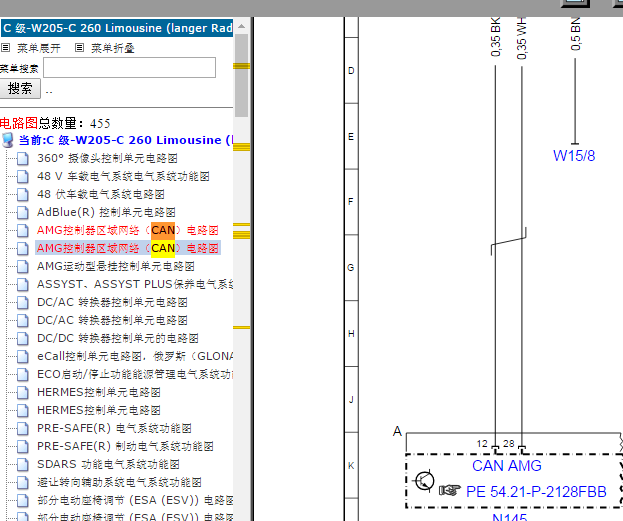Click the header C 级-W205-C 260 Limousine
The height and width of the screenshot is (521, 623).
[x=117, y=28]
